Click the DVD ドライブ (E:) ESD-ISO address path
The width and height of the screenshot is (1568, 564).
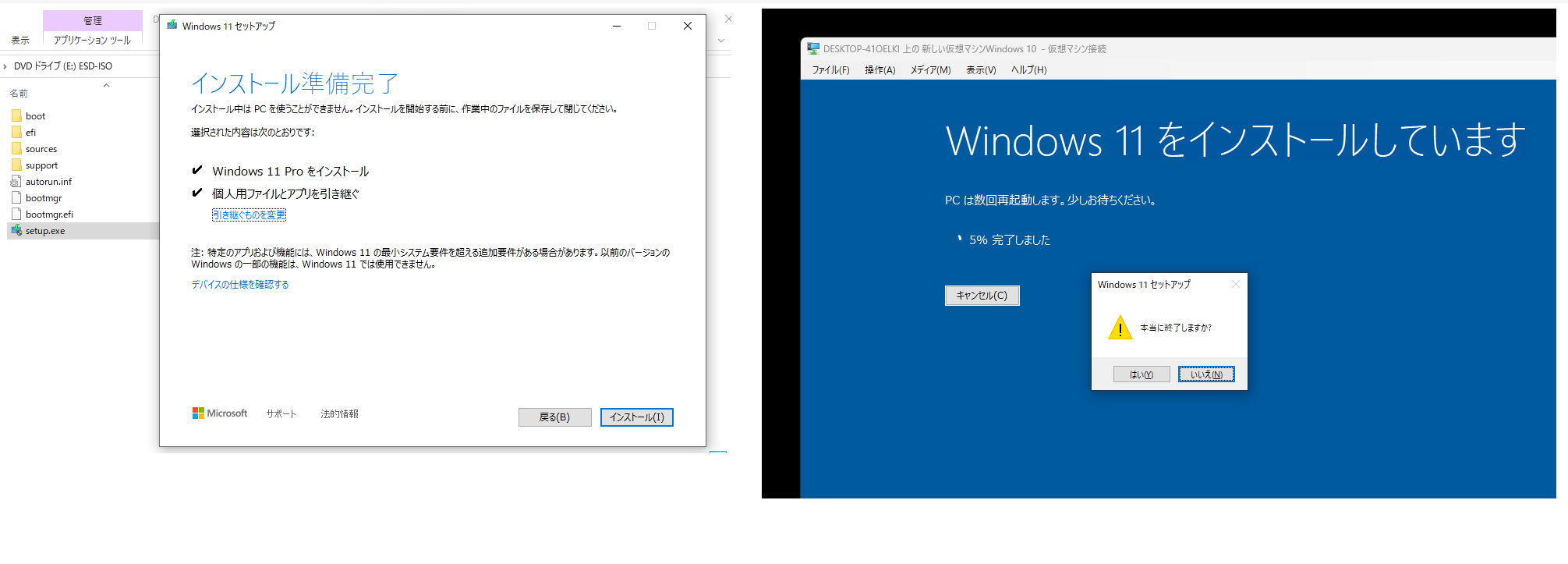point(63,66)
